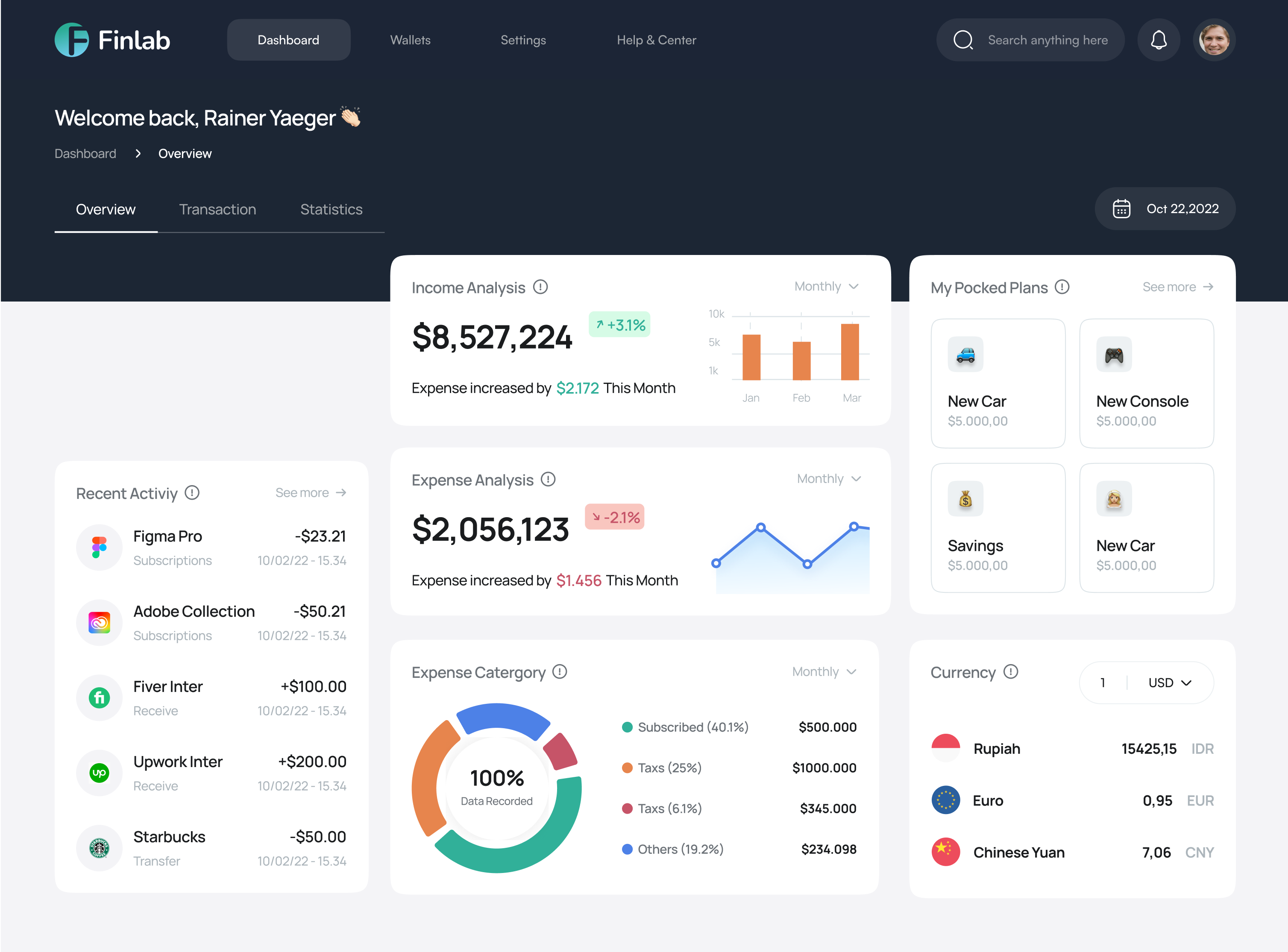Show info for Income Analysis
This screenshot has width=1288, height=952.
coord(540,287)
